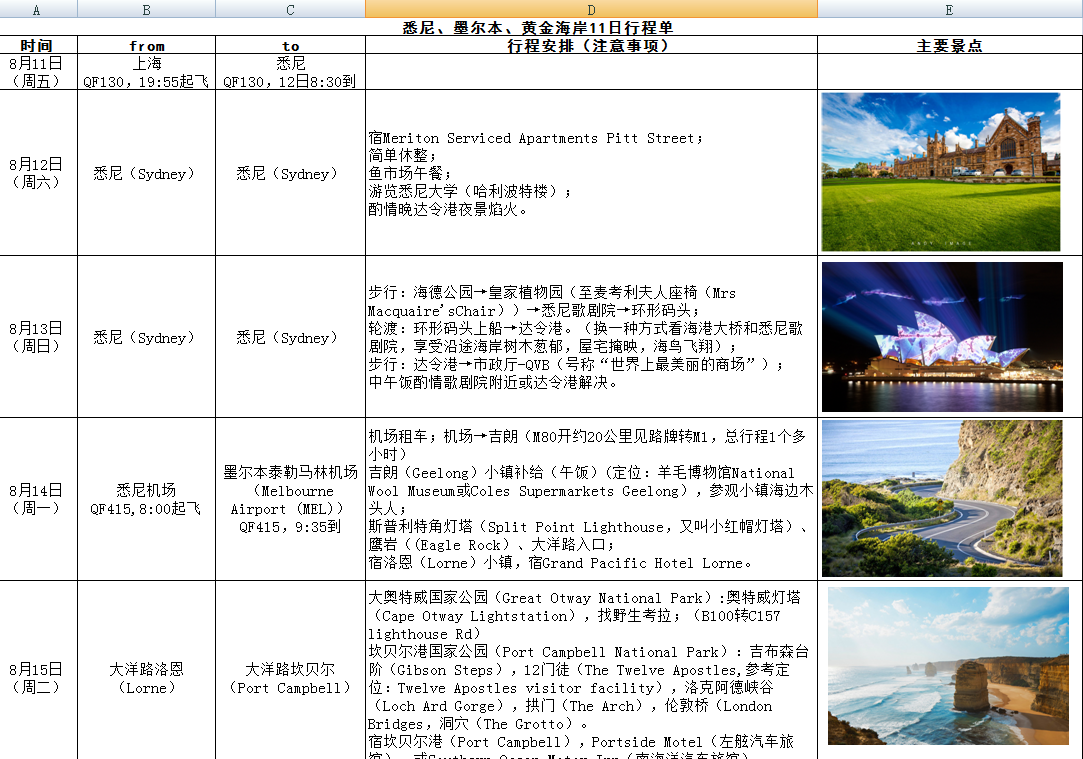
Task: Click the 8月11日（周五） date cell
Action: (38, 72)
